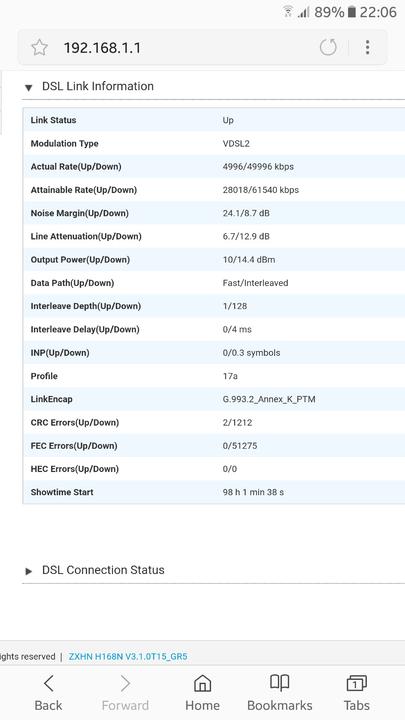Tap the battery status indicator
The image size is (405, 720).
352,12
